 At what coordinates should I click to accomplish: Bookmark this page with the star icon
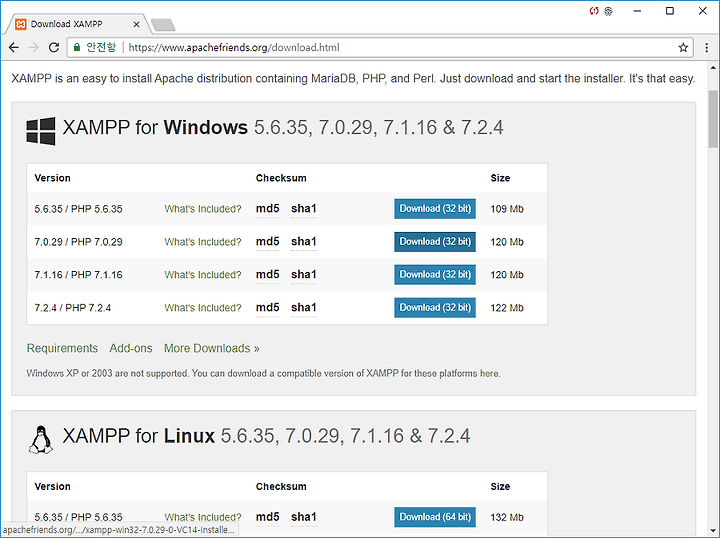coord(683,47)
